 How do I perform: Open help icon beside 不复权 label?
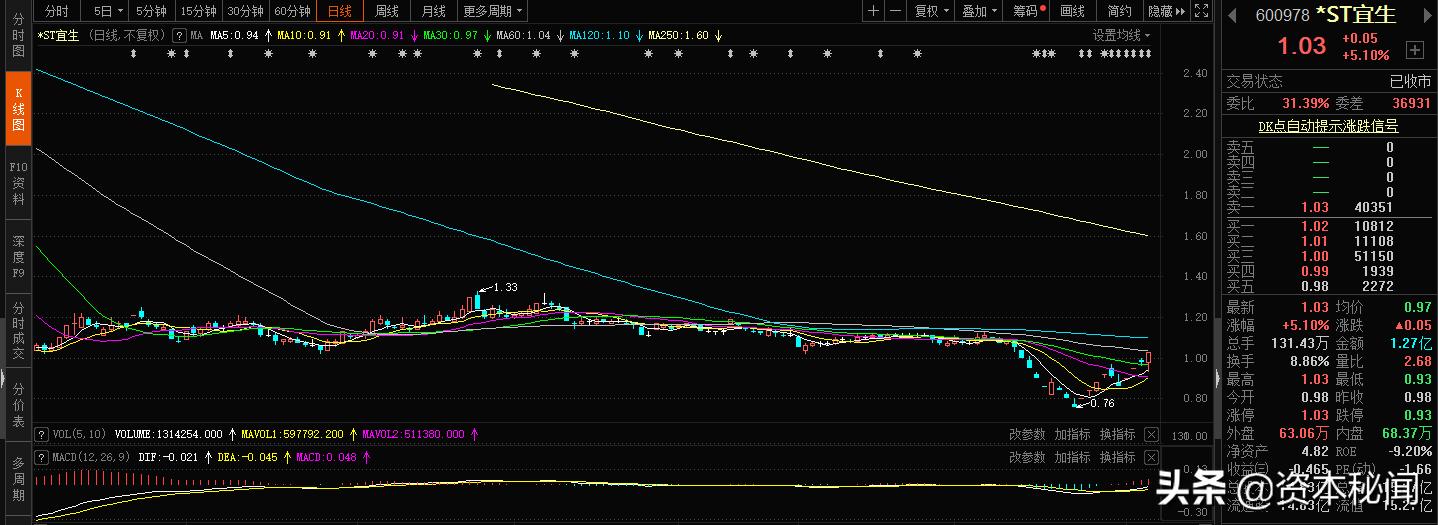point(178,35)
